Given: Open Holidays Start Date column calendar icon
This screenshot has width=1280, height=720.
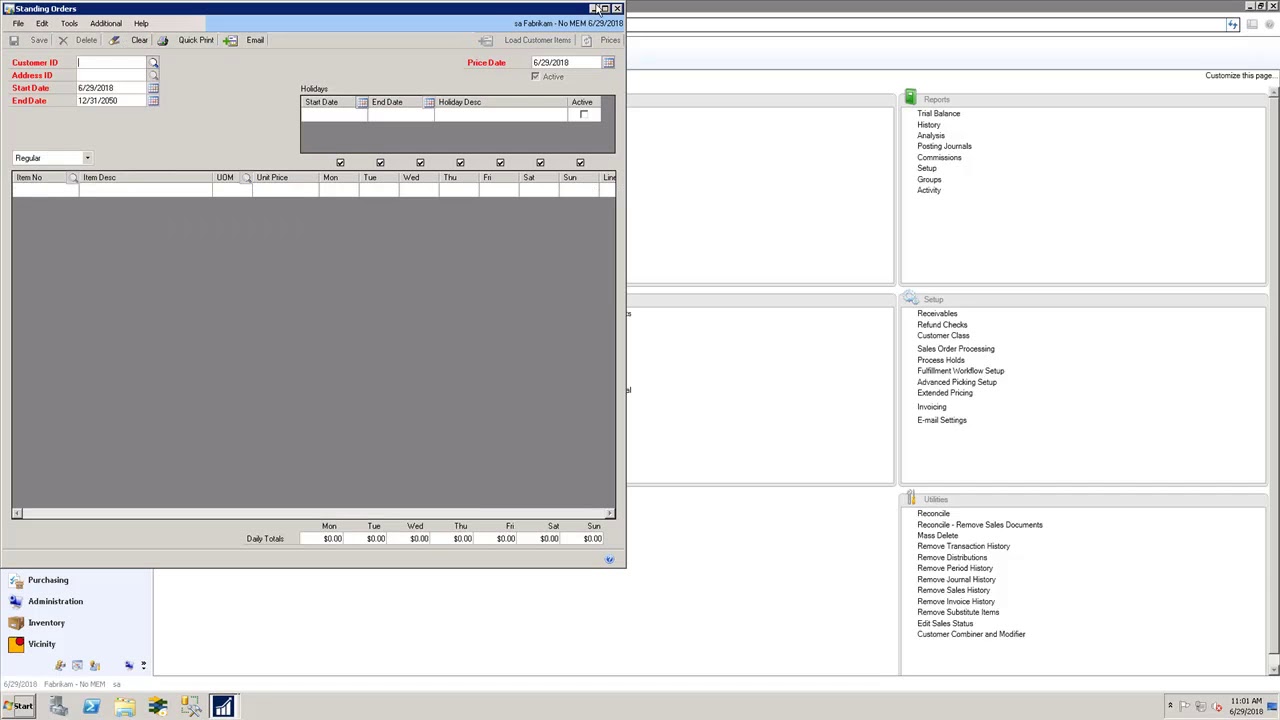Looking at the screenshot, I should coord(362,102).
